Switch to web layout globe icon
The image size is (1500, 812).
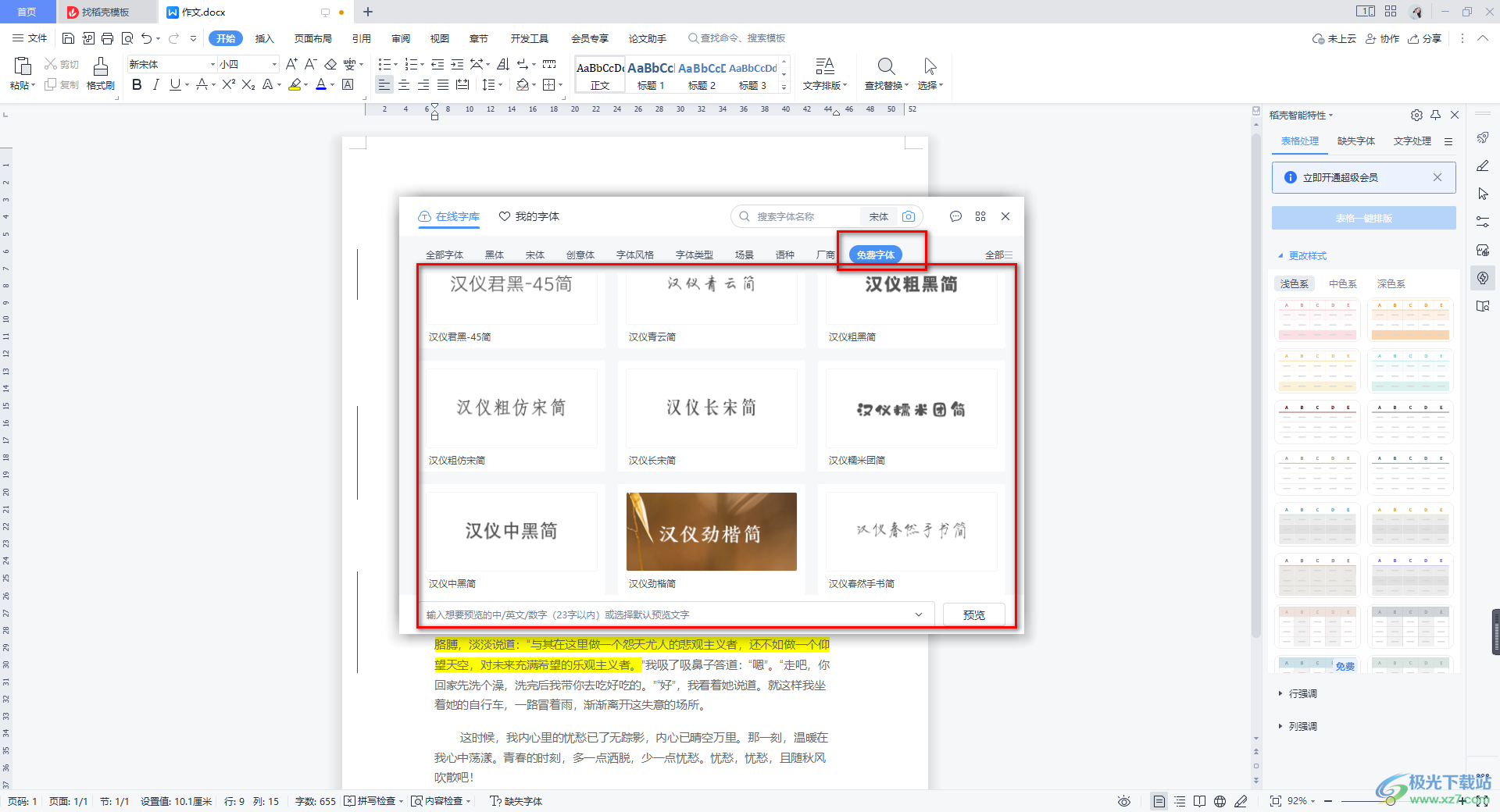point(1220,801)
